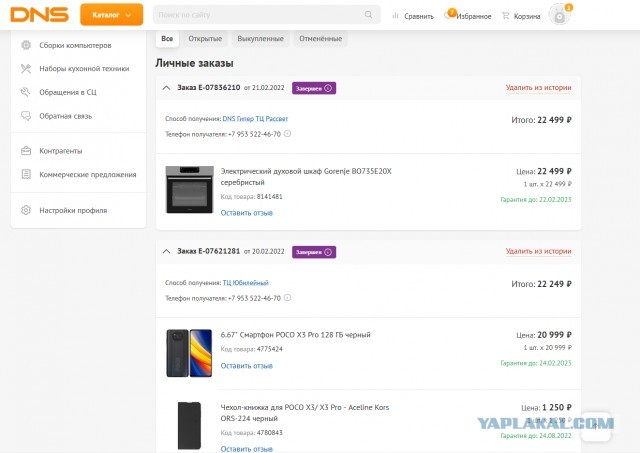Open Избранное favorites heart icon

coord(449,15)
